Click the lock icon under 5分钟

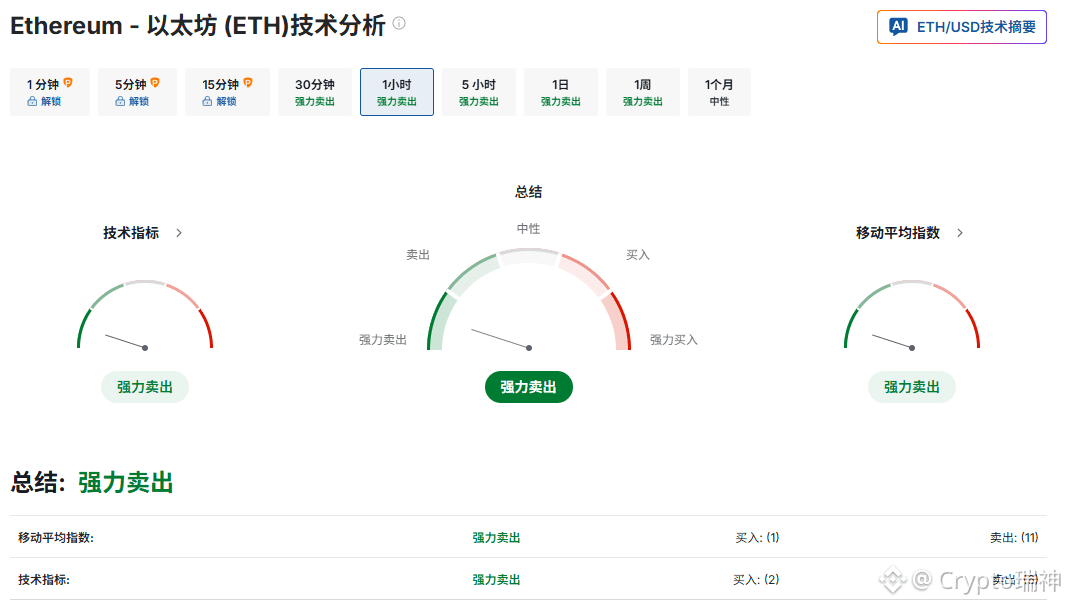click(x=120, y=102)
